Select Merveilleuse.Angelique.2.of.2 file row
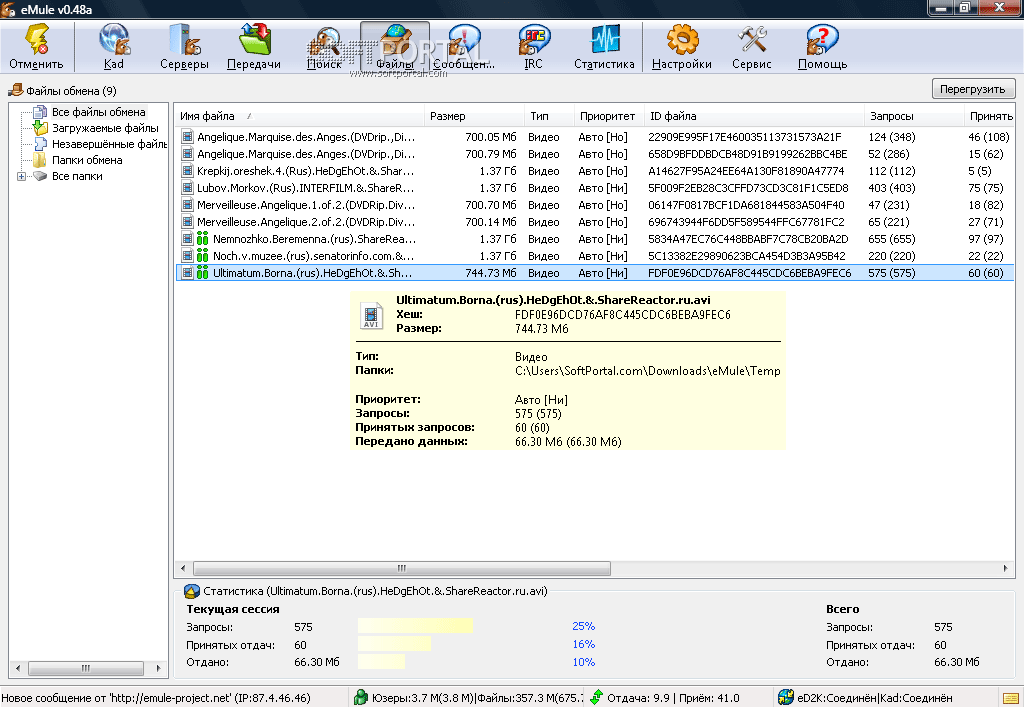Screen dimensions: 1024x708 point(594,222)
